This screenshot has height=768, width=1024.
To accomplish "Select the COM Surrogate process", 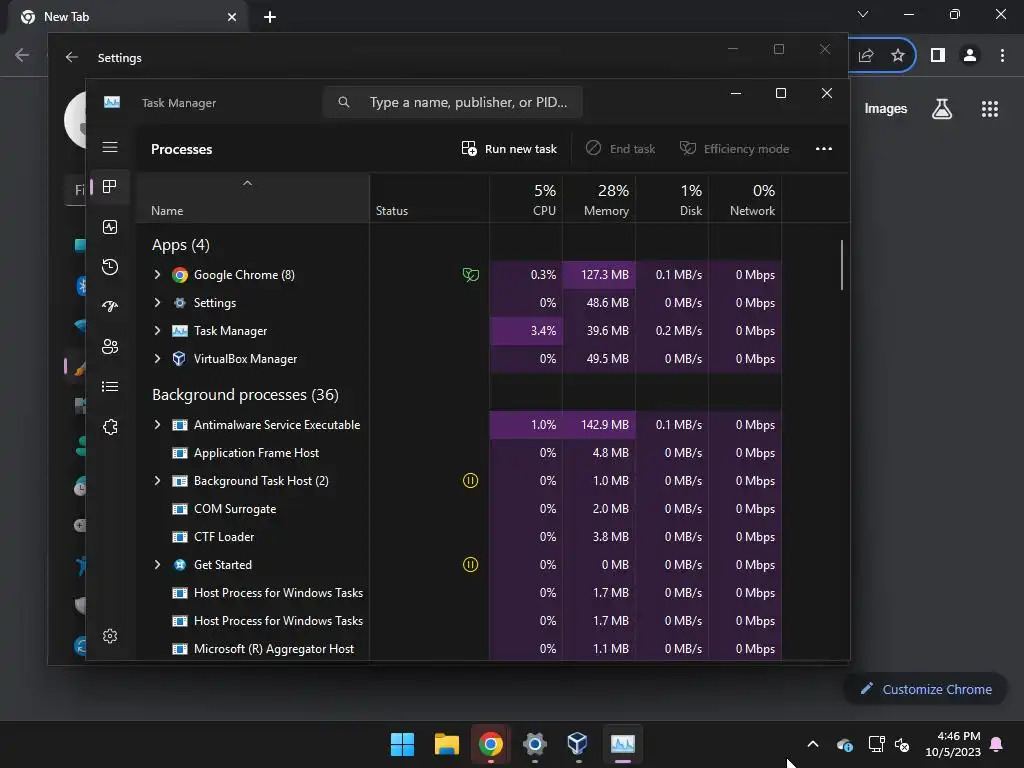I will tap(235, 509).
